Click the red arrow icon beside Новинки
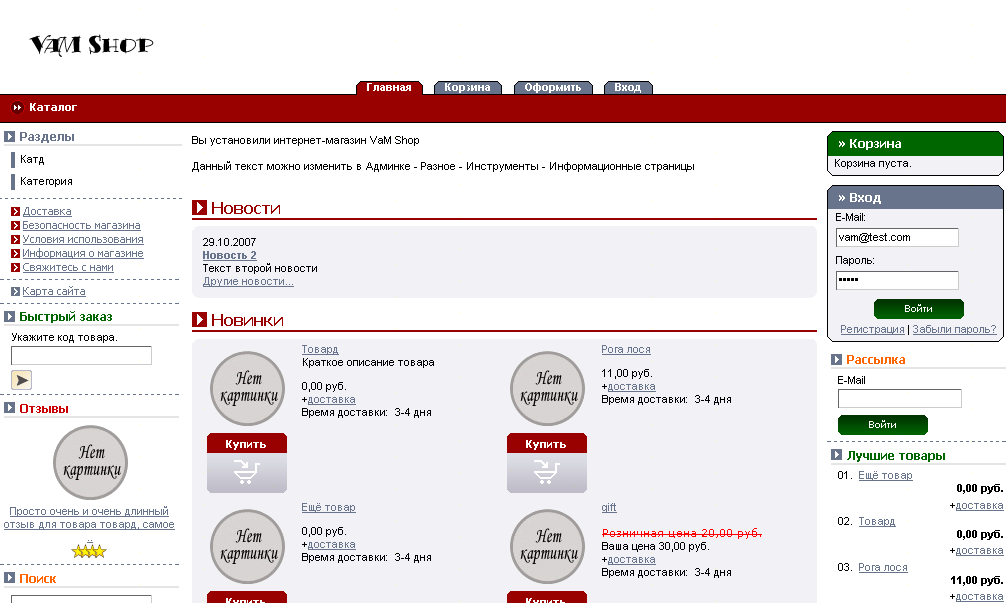Screen dimensions: 1006x603 (200, 319)
